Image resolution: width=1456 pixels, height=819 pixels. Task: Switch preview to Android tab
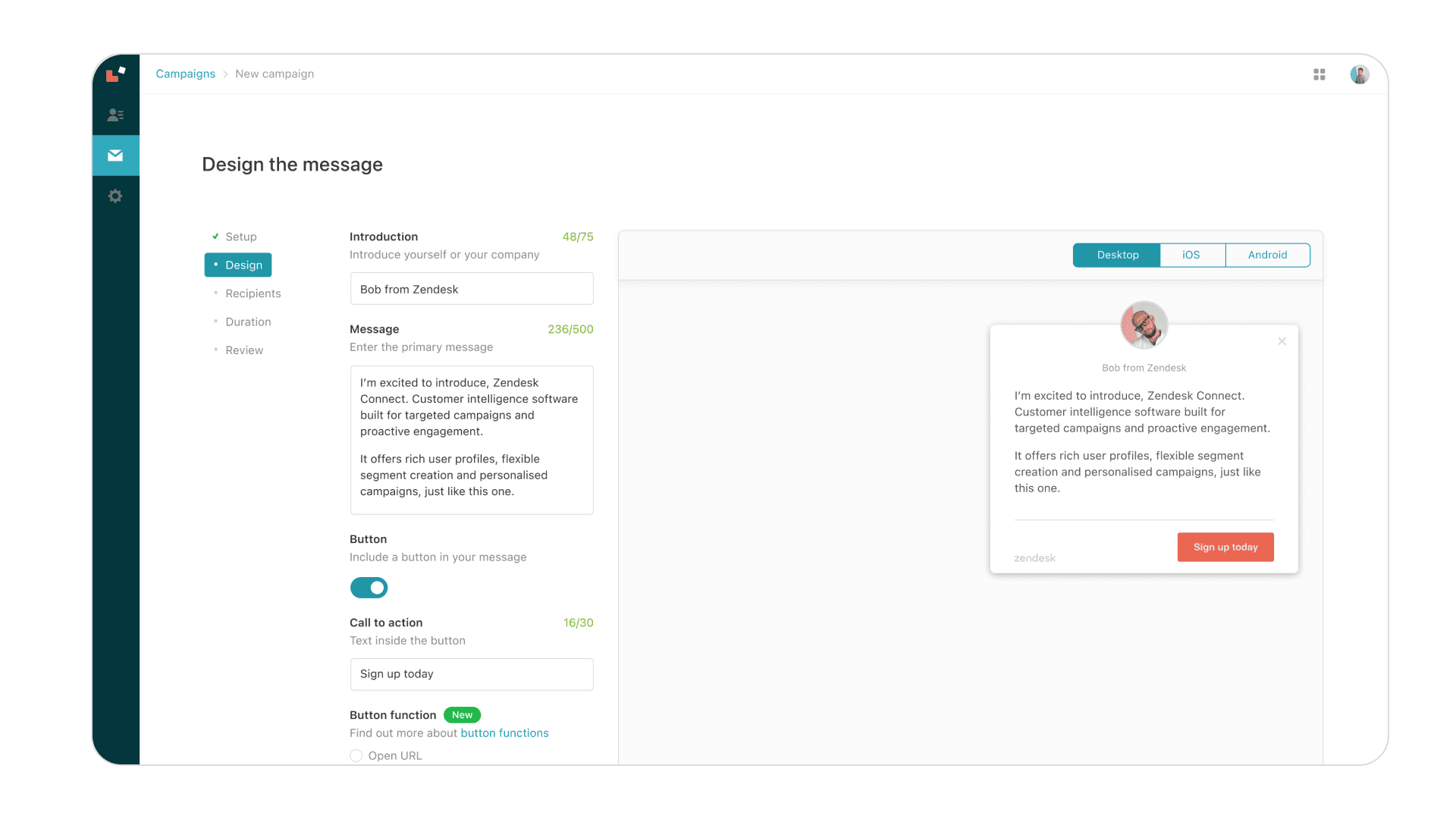1267,255
